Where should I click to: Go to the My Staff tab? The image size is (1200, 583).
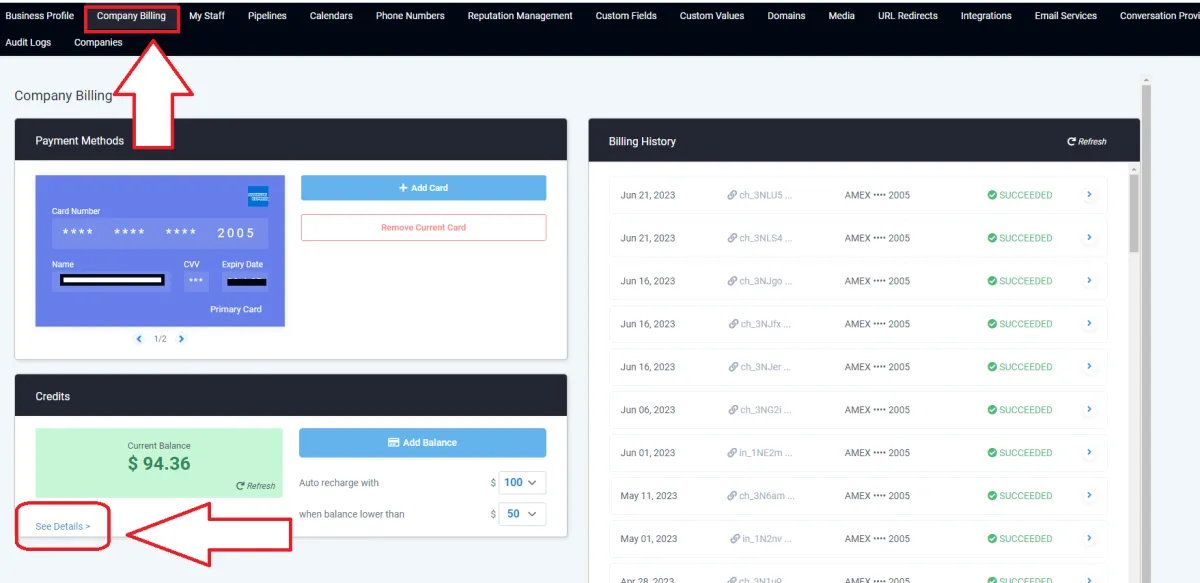tap(207, 16)
